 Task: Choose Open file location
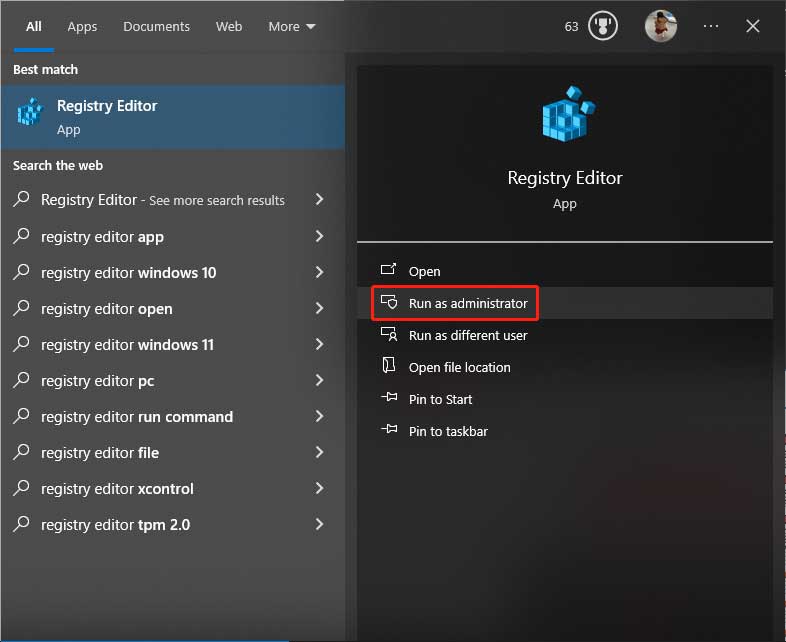pos(565,367)
